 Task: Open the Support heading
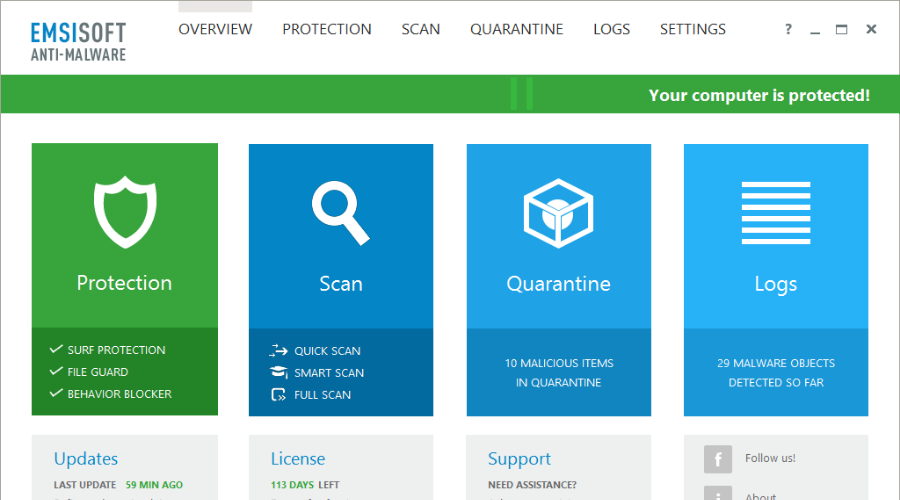click(519, 459)
